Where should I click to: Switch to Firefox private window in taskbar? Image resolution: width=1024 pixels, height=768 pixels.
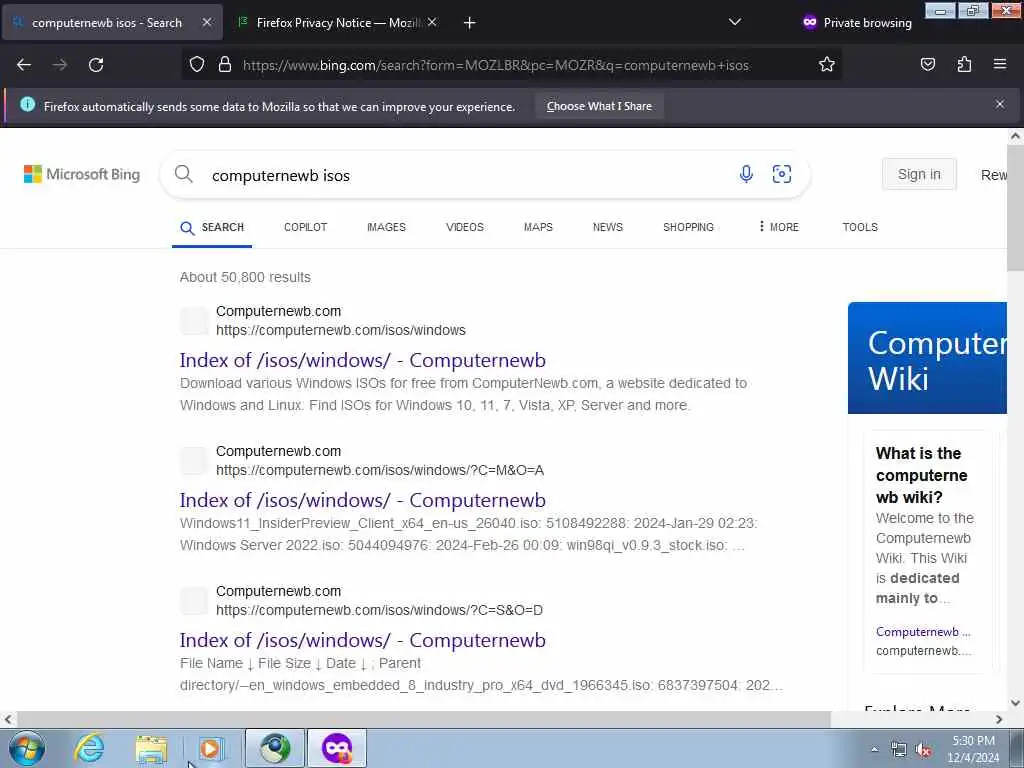(337, 748)
